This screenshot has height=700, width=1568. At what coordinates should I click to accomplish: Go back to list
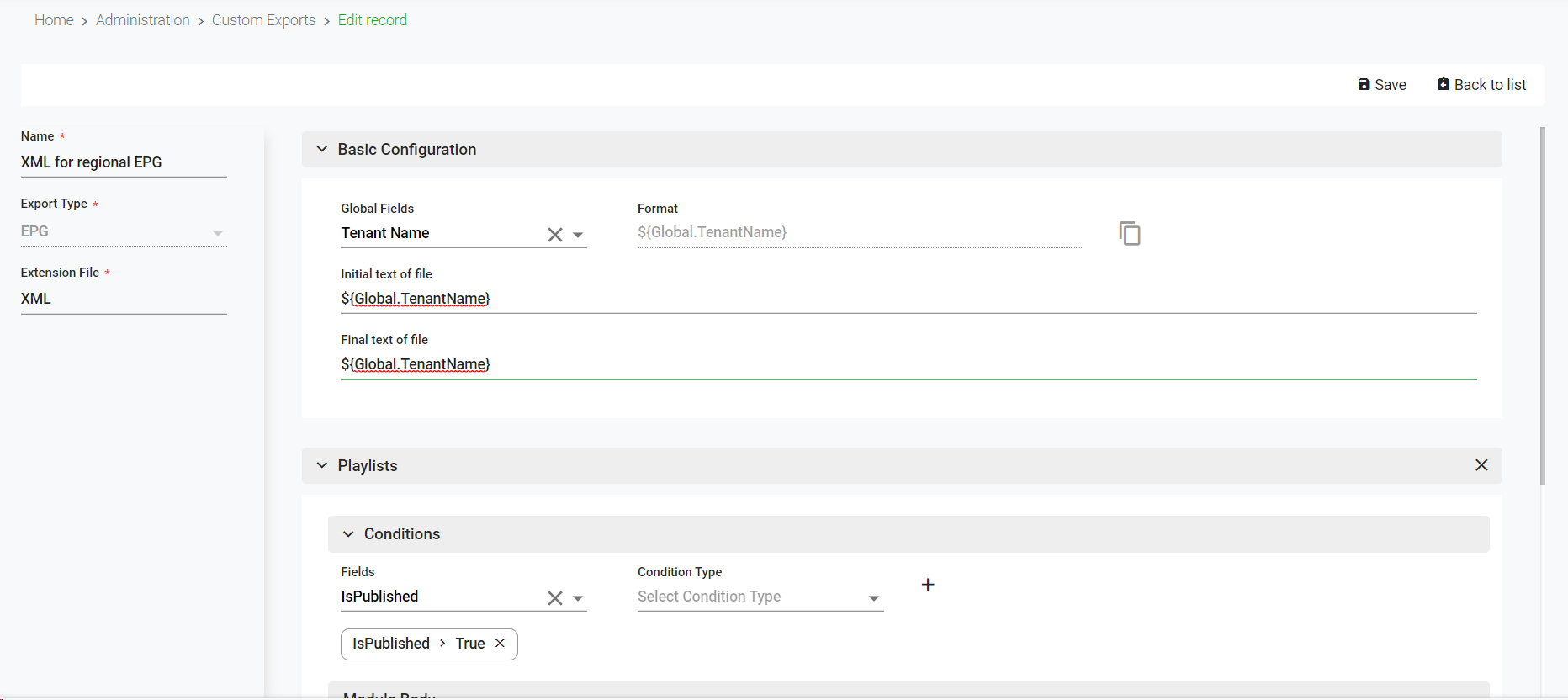pyautogui.click(x=1481, y=85)
